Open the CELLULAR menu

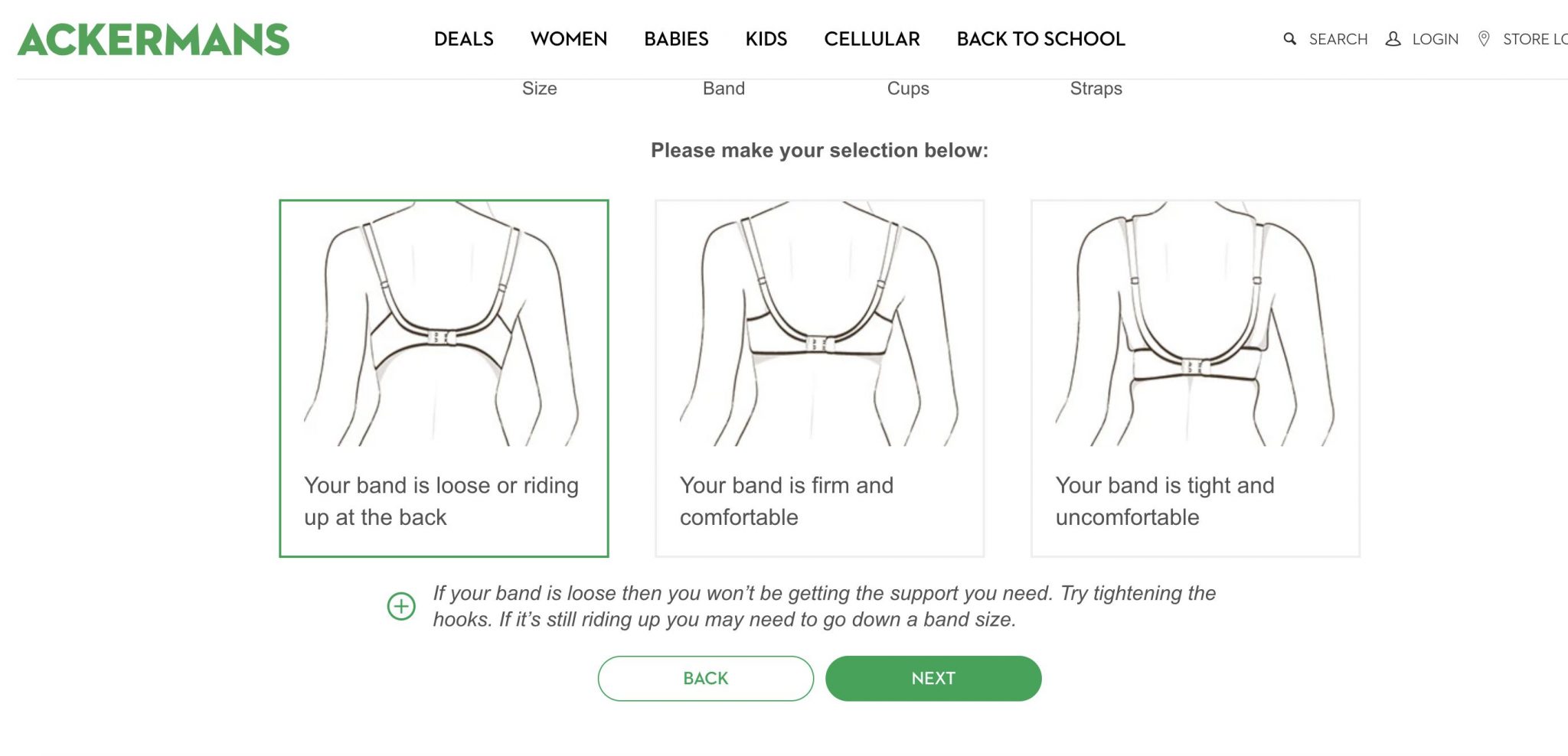(872, 38)
